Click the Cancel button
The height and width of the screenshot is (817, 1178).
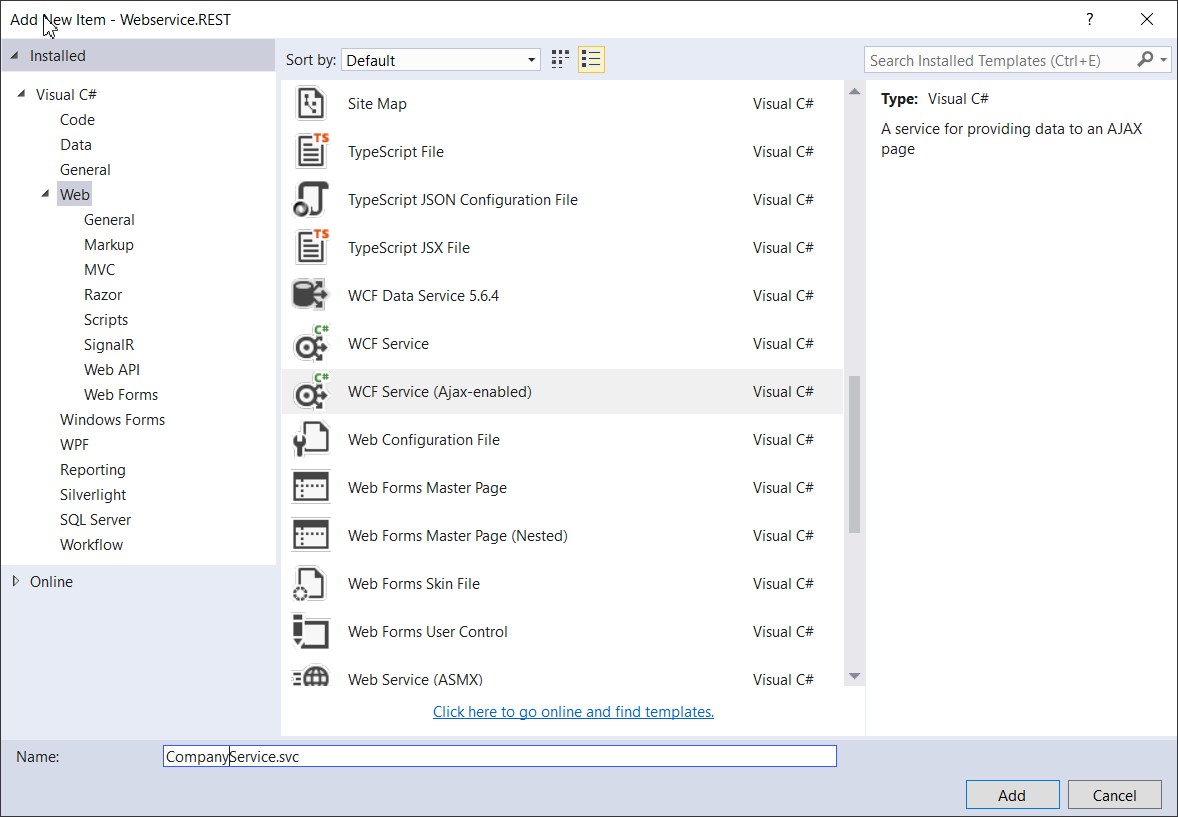(x=1114, y=795)
